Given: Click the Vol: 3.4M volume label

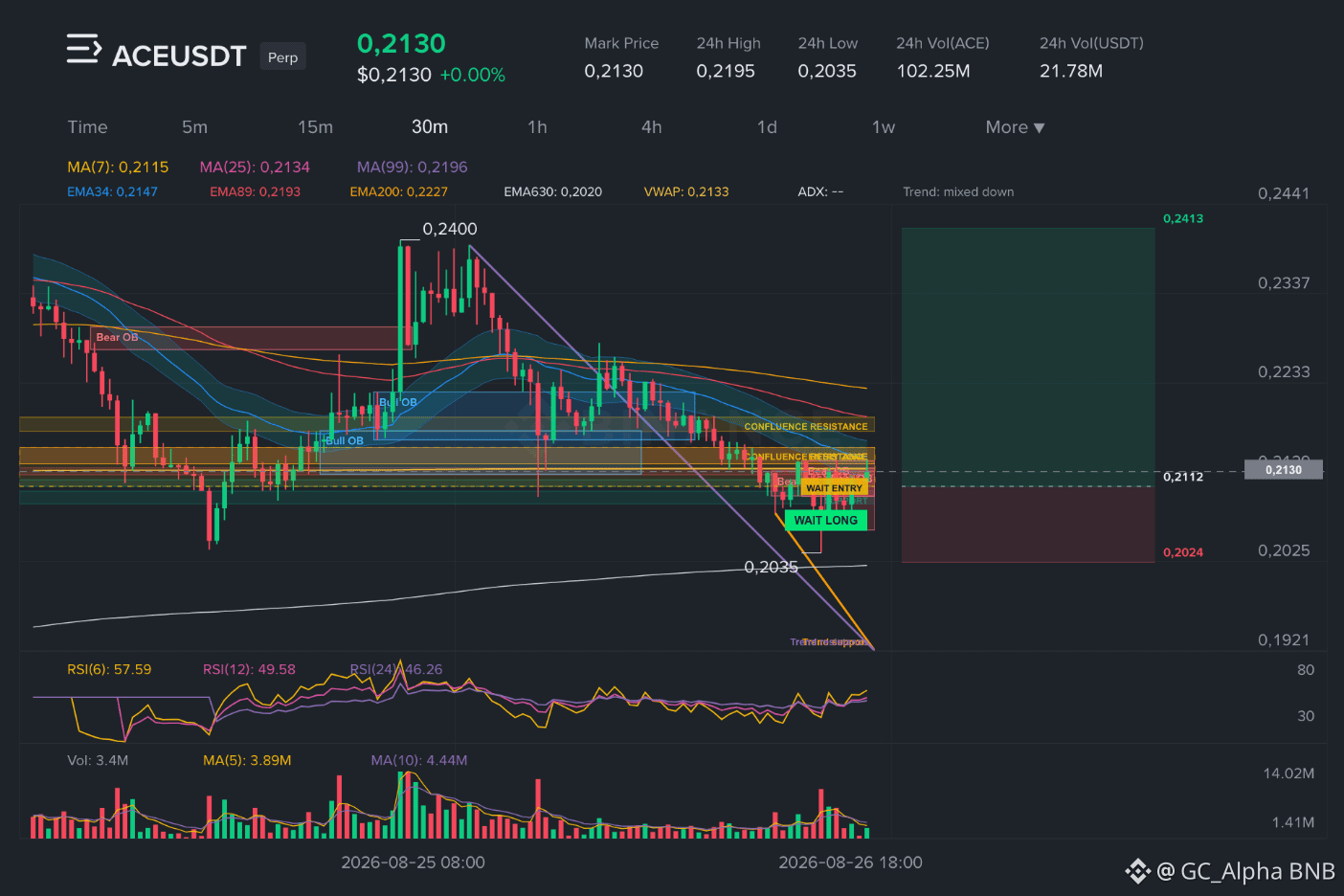Looking at the screenshot, I should click(98, 760).
